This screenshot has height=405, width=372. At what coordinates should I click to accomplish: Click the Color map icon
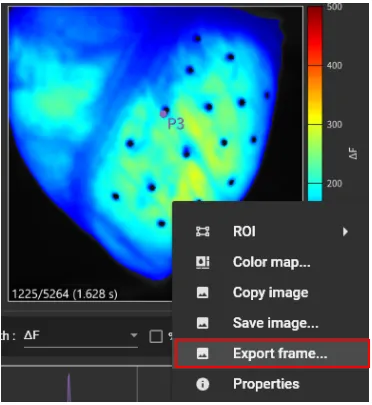(x=202, y=262)
